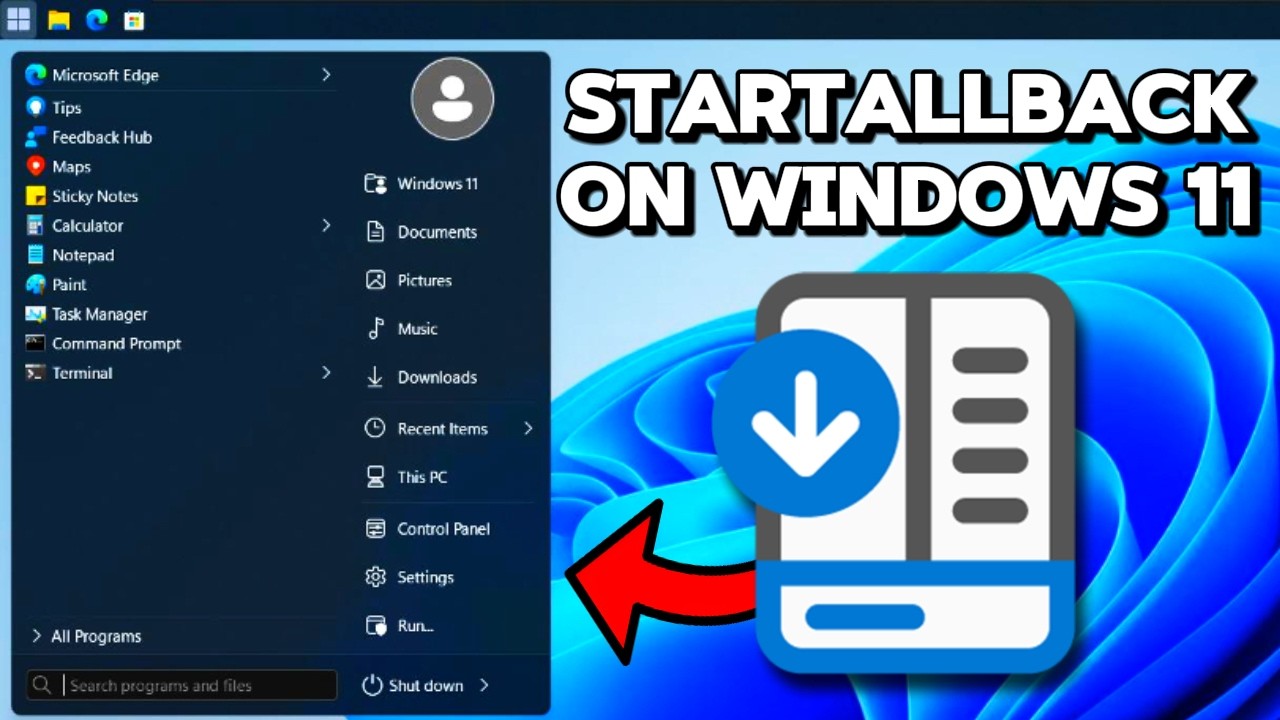Click the Calculator icon
This screenshot has height=720, width=1280.
click(x=36, y=225)
